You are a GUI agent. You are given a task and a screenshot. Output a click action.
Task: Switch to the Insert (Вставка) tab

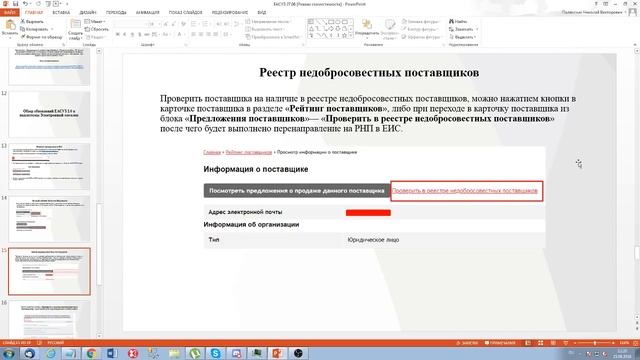pyautogui.click(x=61, y=13)
